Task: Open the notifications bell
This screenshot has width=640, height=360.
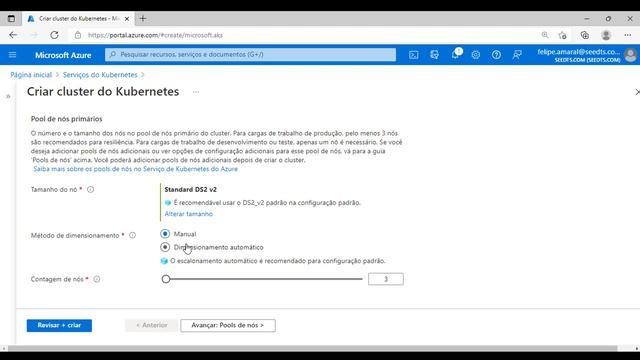Action: coord(456,55)
